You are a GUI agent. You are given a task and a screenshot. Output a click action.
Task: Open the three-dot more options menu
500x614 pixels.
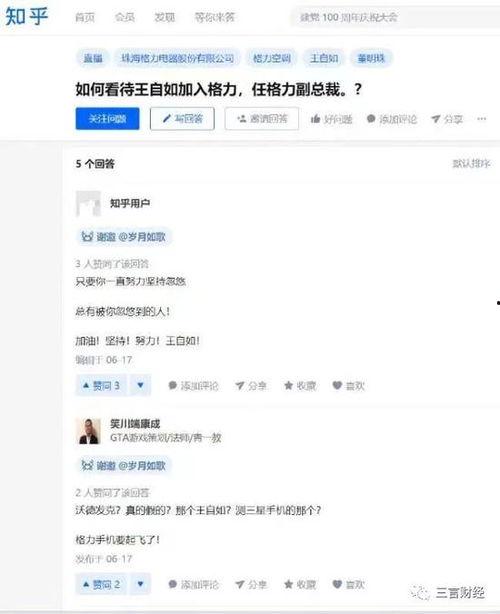[x=482, y=119]
